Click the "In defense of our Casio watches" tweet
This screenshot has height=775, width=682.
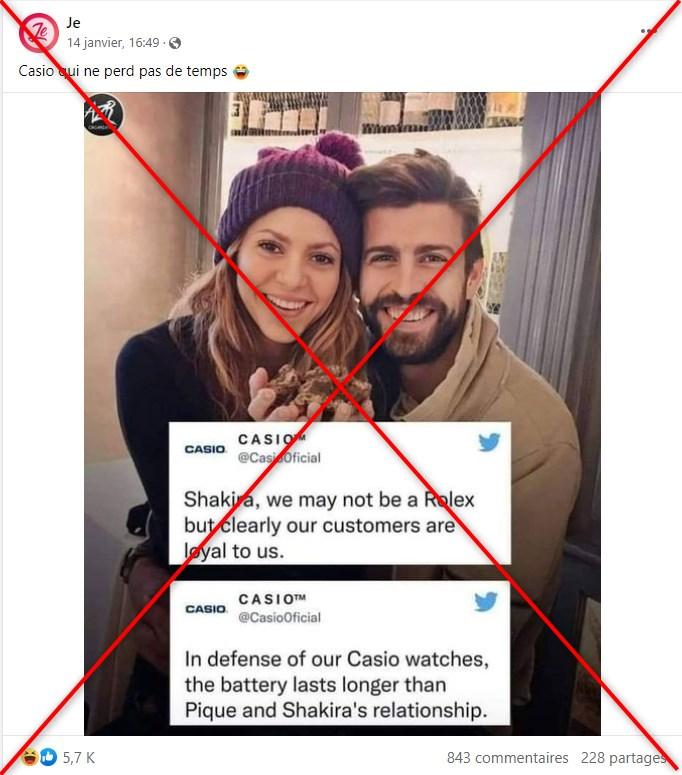(x=340, y=653)
